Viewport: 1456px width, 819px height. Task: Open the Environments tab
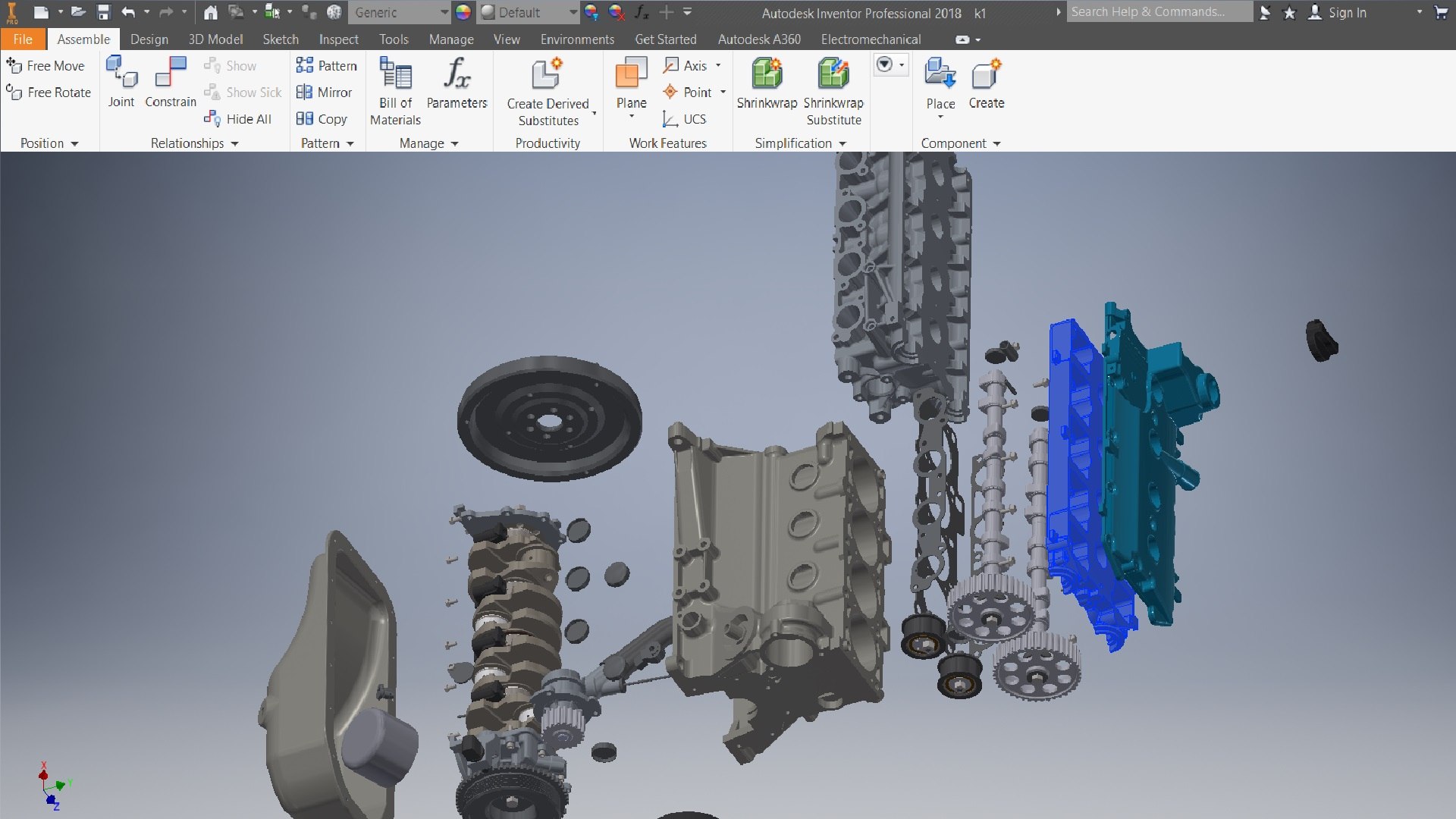pyautogui.click(x=577, y=39)
